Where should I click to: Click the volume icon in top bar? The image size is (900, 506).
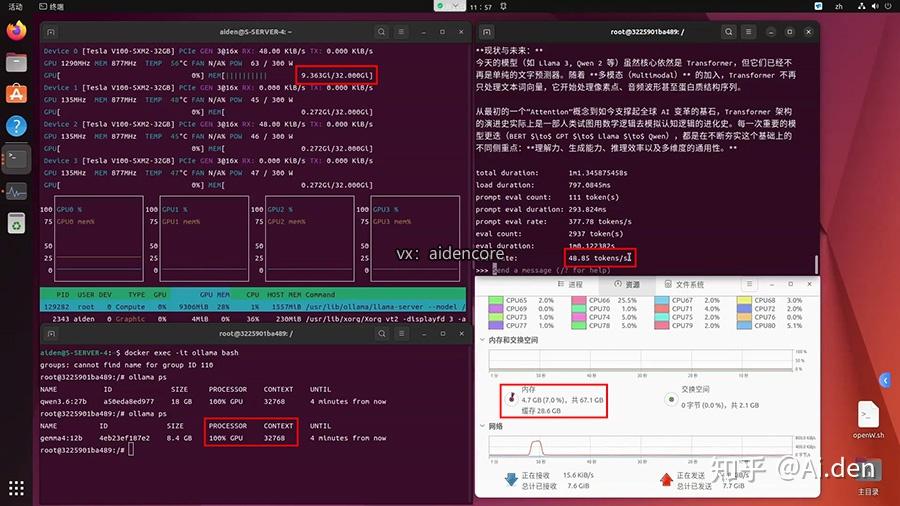(x=875, y=6)
